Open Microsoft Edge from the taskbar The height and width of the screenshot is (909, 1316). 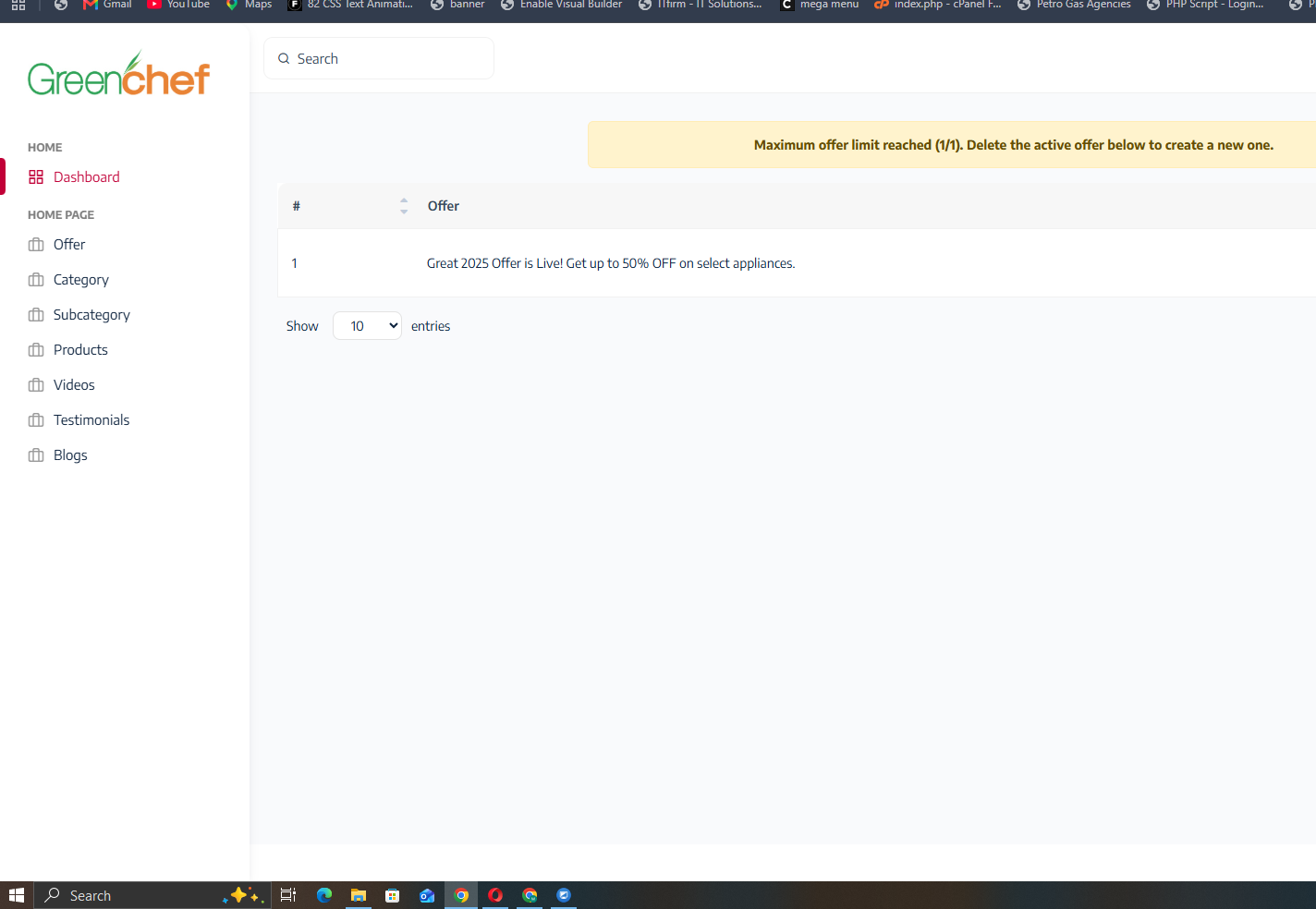(324, 895)
